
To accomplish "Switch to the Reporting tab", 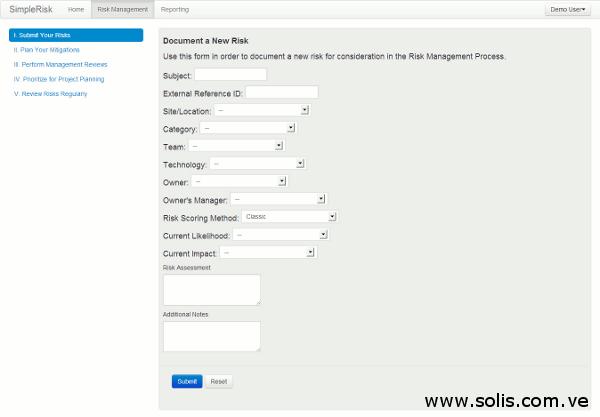I will coord(174,9).
